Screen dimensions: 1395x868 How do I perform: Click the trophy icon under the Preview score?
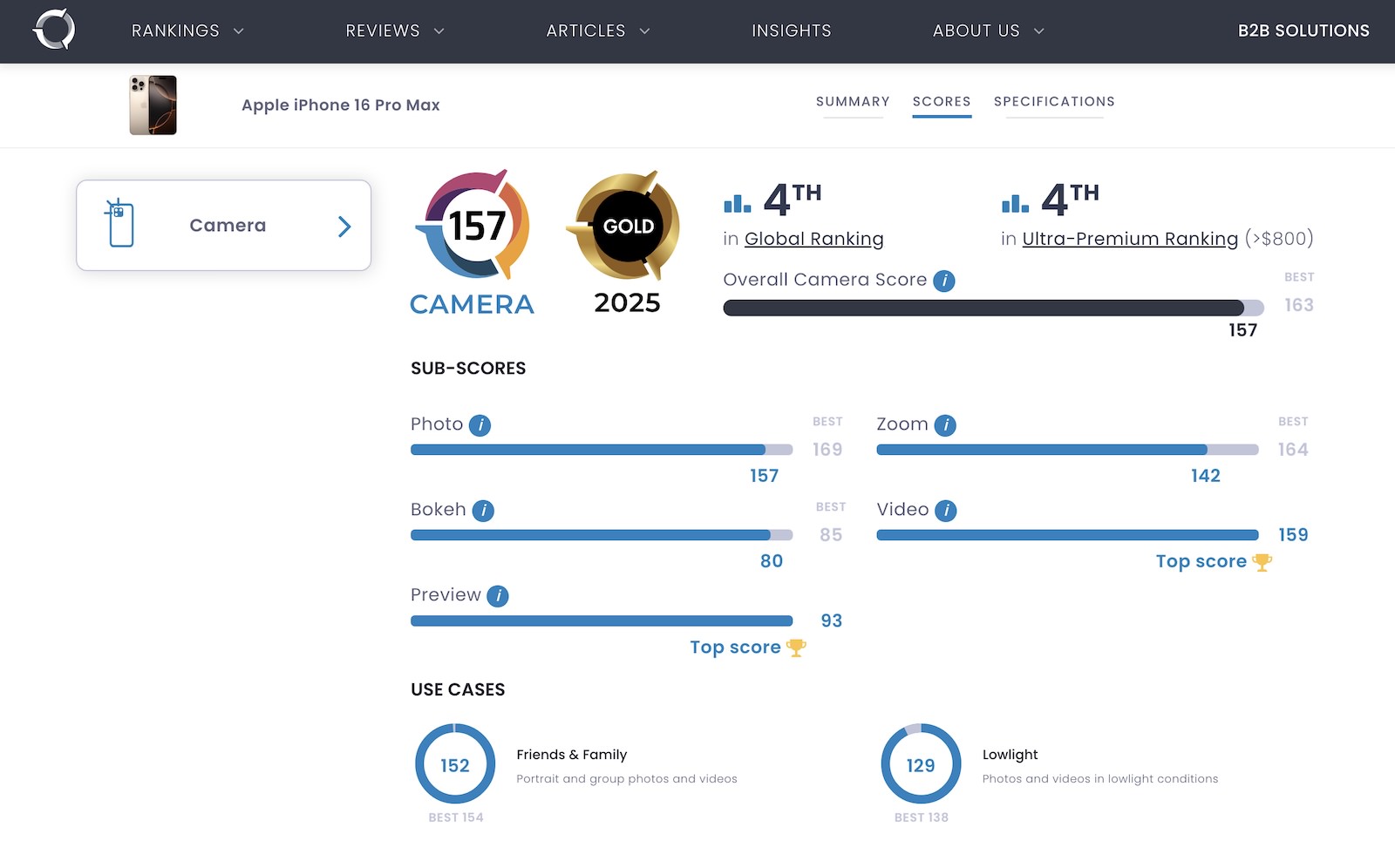[x=796, y=648]
